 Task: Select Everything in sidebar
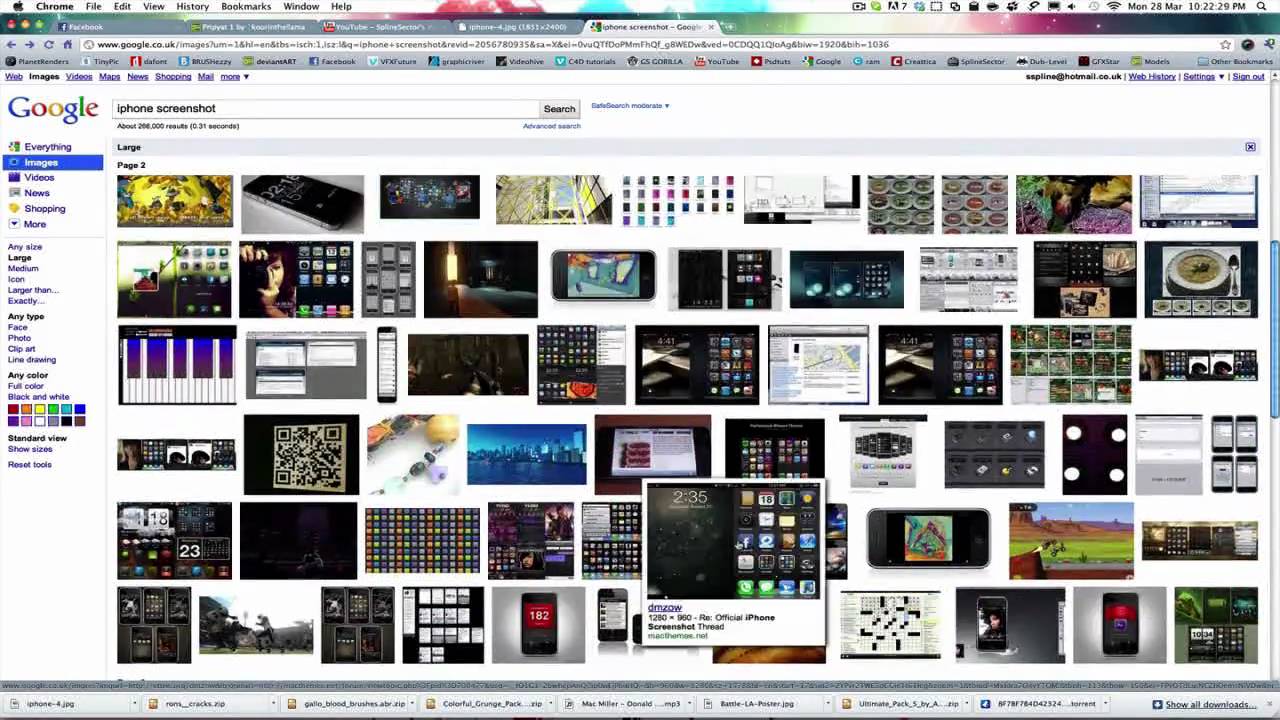(x=47, y=147)
